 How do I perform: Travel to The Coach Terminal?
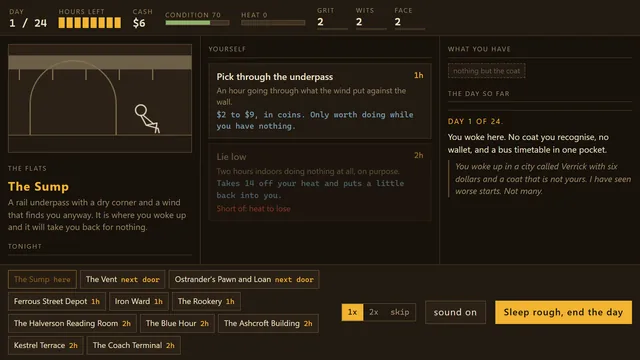click(133, 345)
